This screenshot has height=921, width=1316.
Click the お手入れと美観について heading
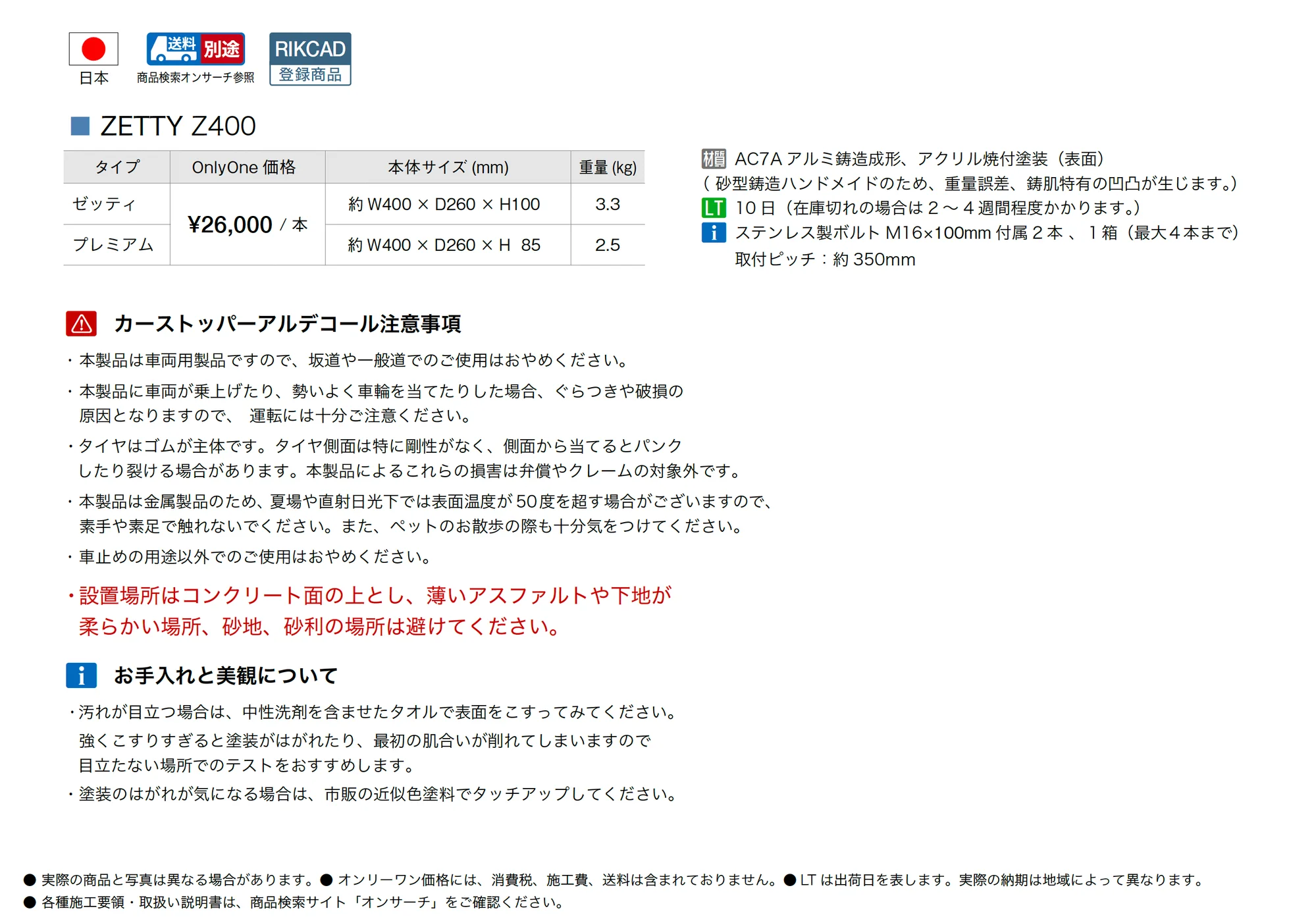point(226,675)
